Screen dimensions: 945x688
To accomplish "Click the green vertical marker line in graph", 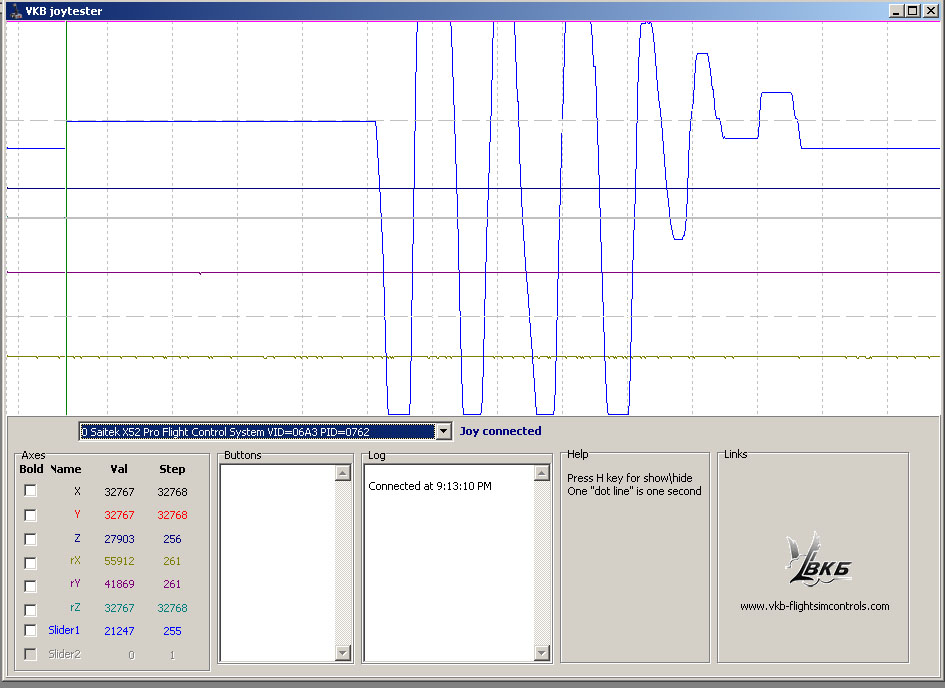I will point(66,250).
